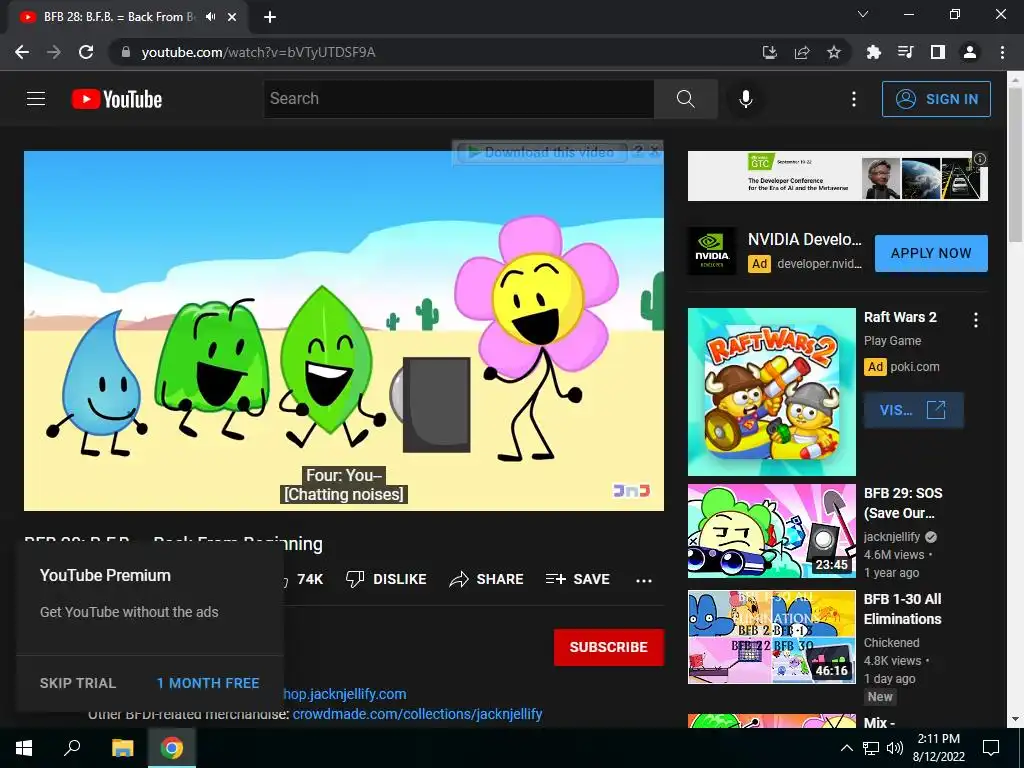Viewport: 1024px width, 768px height.
Task: Open File Explorer from taskbar
Action: pos(122,748)
